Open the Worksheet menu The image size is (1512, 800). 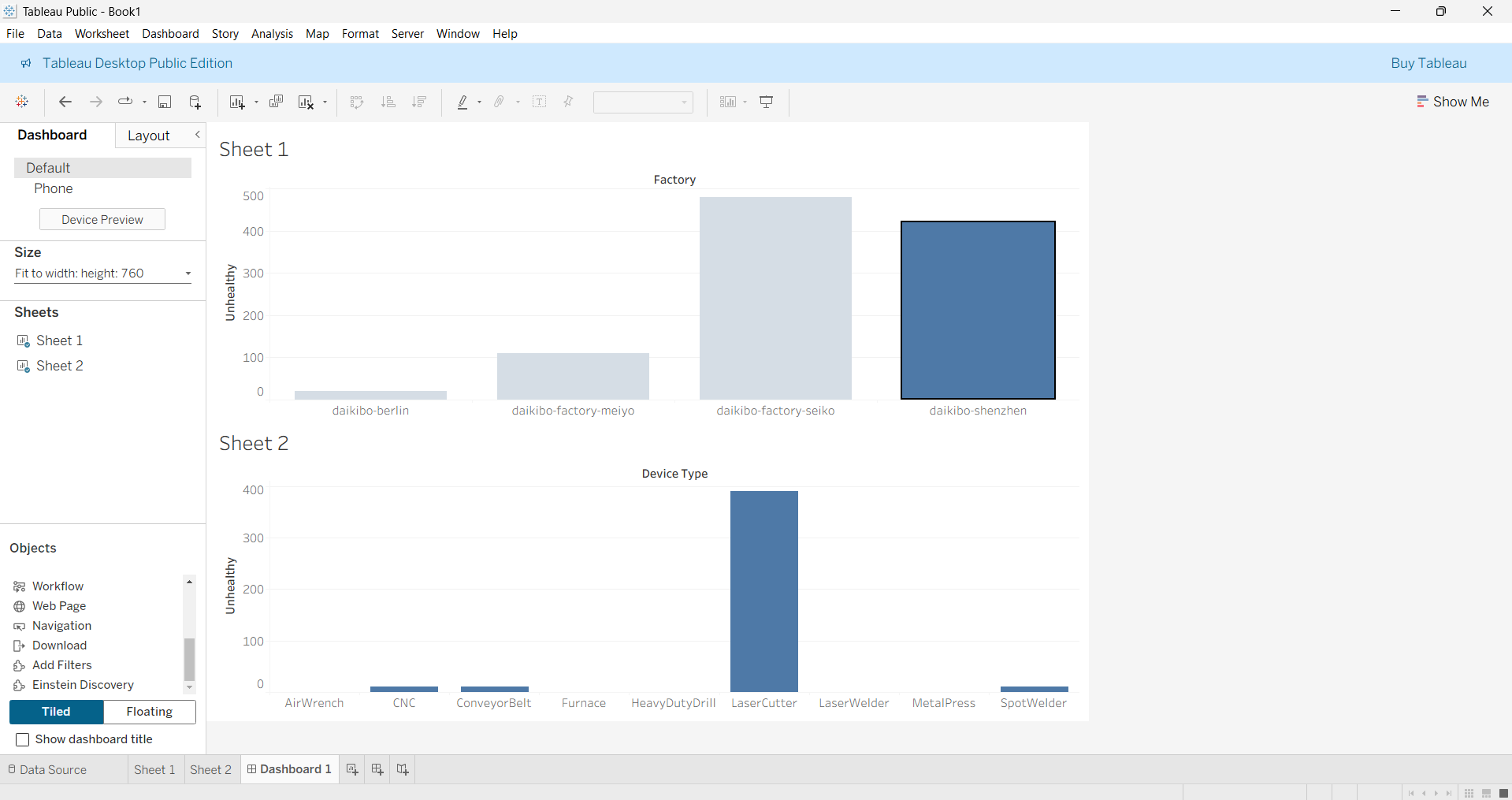pyautogui.click(x=102, y=34)
